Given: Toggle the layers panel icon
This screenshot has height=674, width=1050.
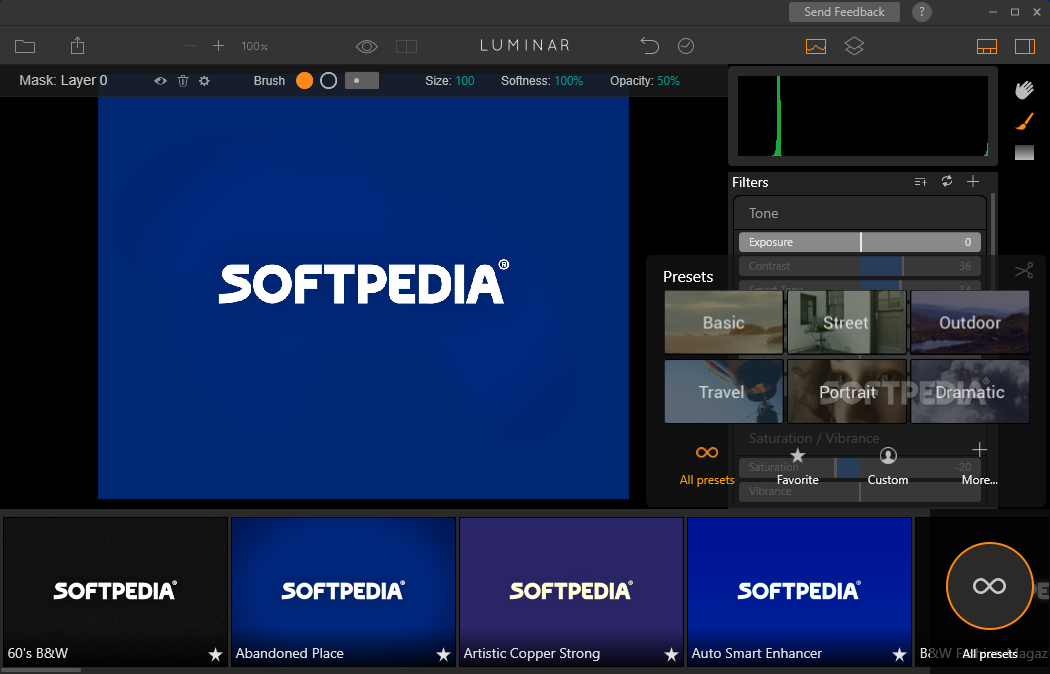Looking at the screenshot, I should click(854, 46).
